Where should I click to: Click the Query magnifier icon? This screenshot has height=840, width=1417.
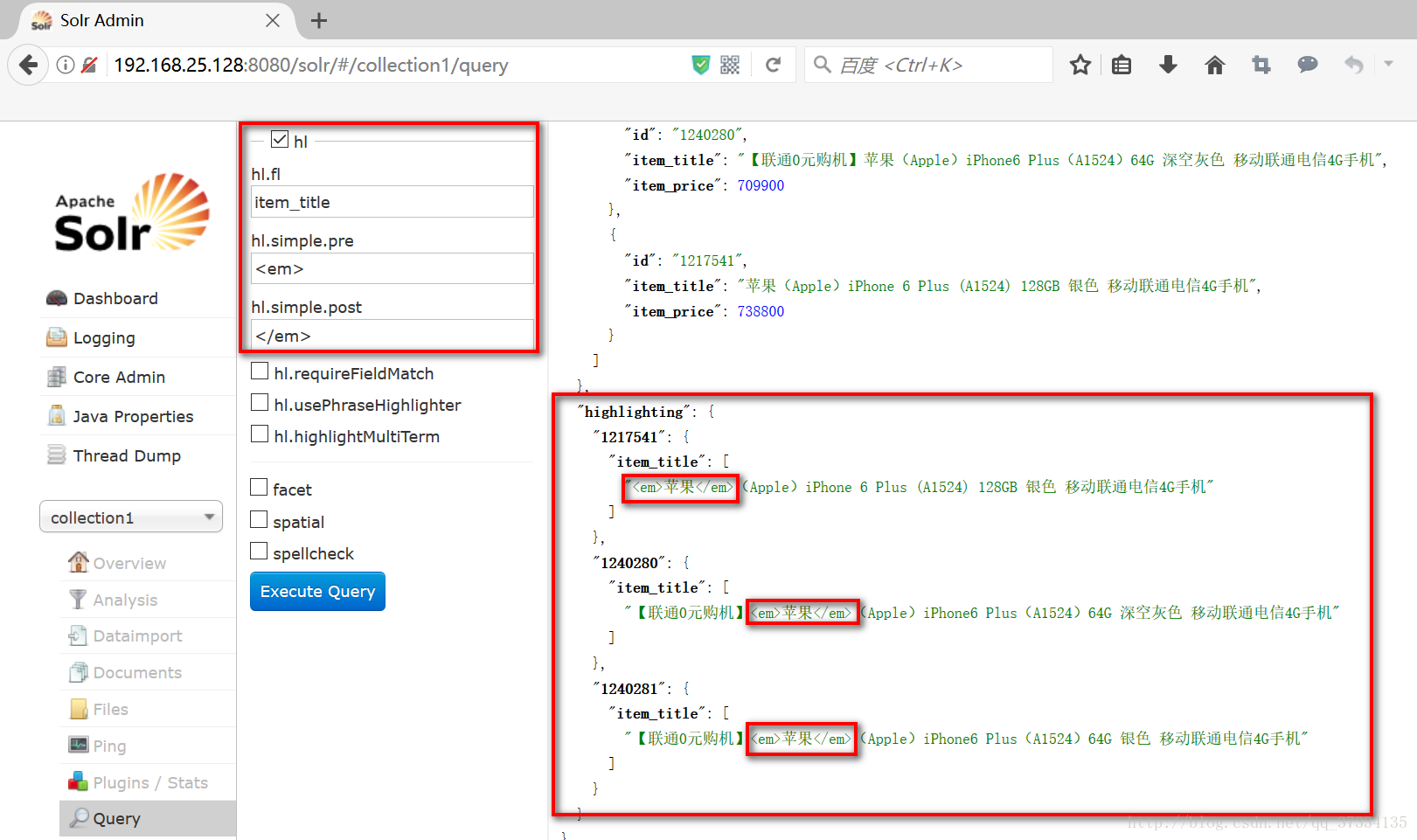80,817
